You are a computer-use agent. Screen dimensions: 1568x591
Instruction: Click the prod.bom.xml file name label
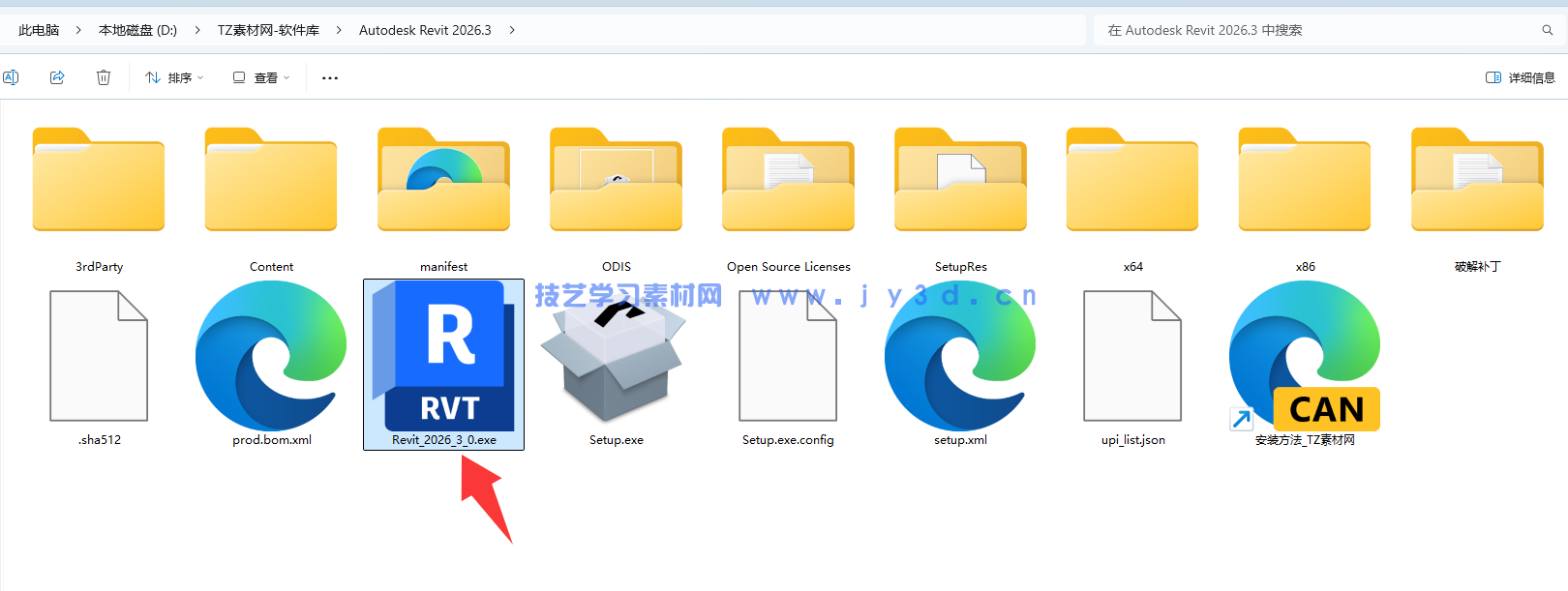(x=272, y=440)
